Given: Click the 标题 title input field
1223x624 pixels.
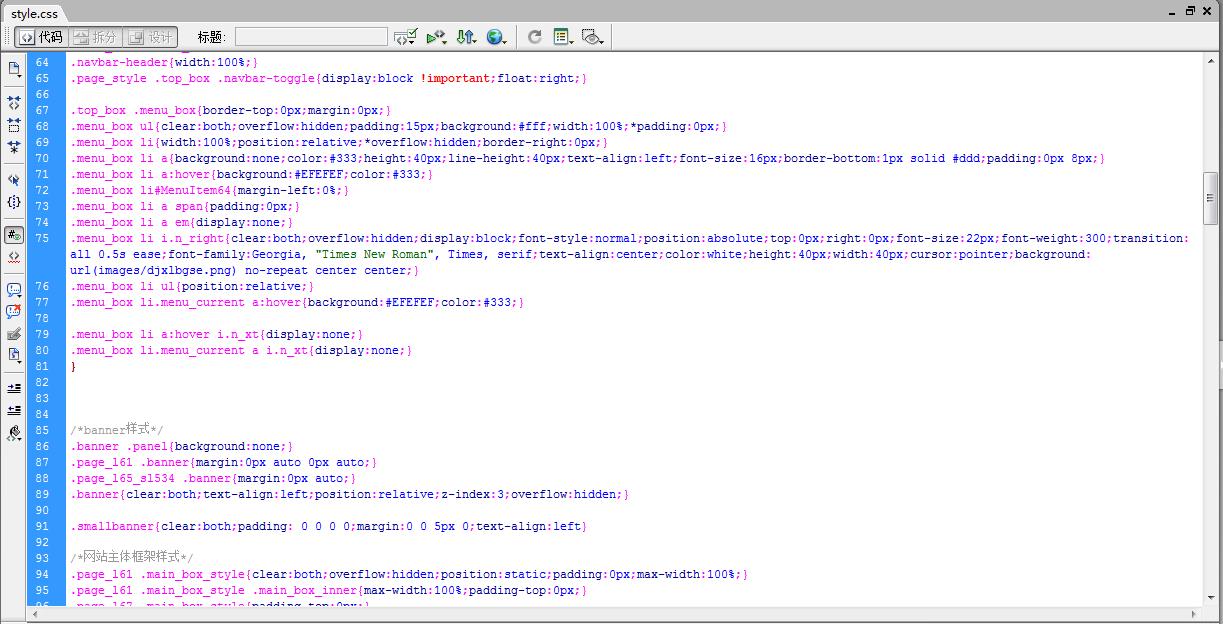Looking at the screenshot, I should 311,37.
